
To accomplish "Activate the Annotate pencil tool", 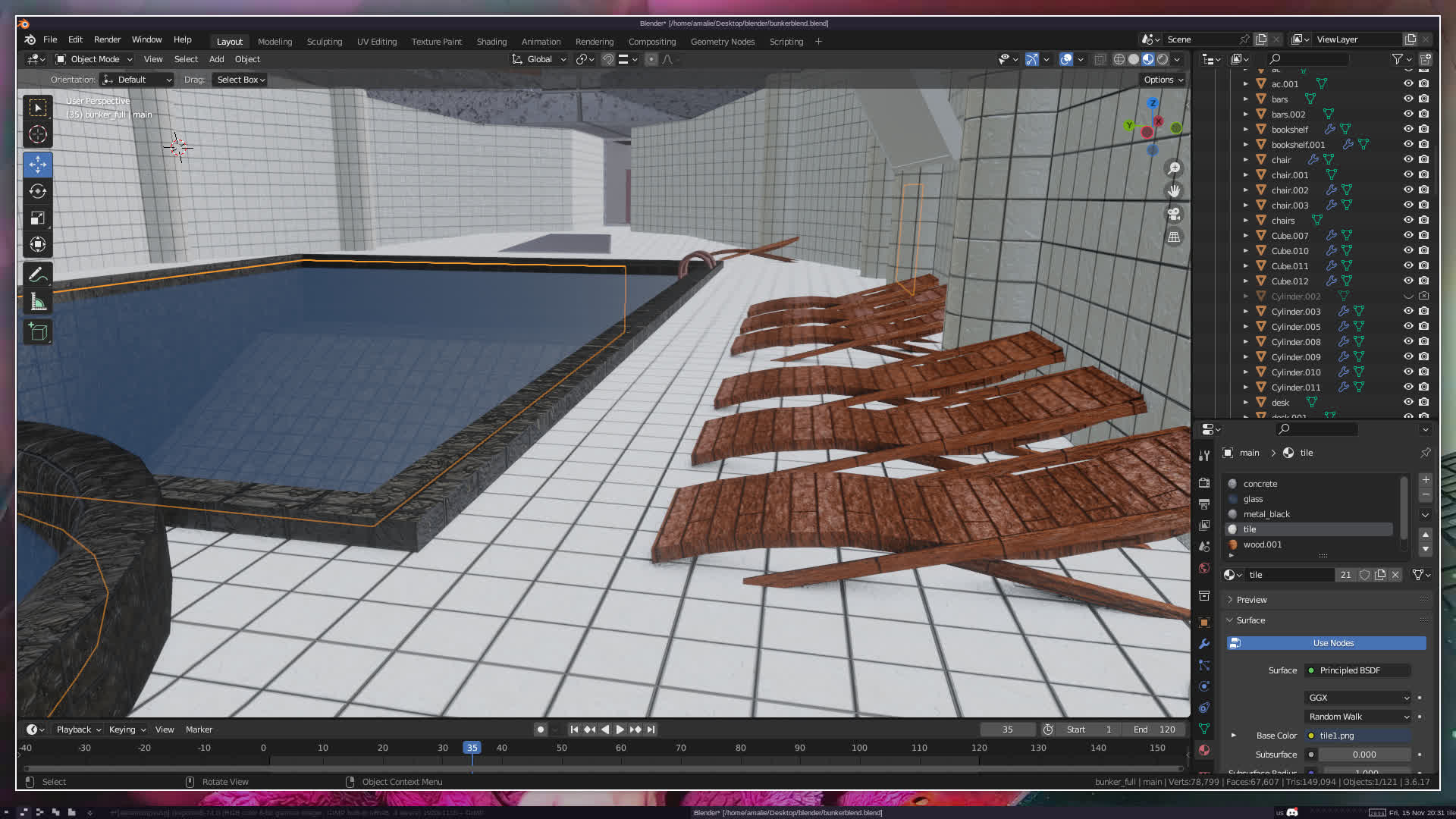I will pos(38,275).
